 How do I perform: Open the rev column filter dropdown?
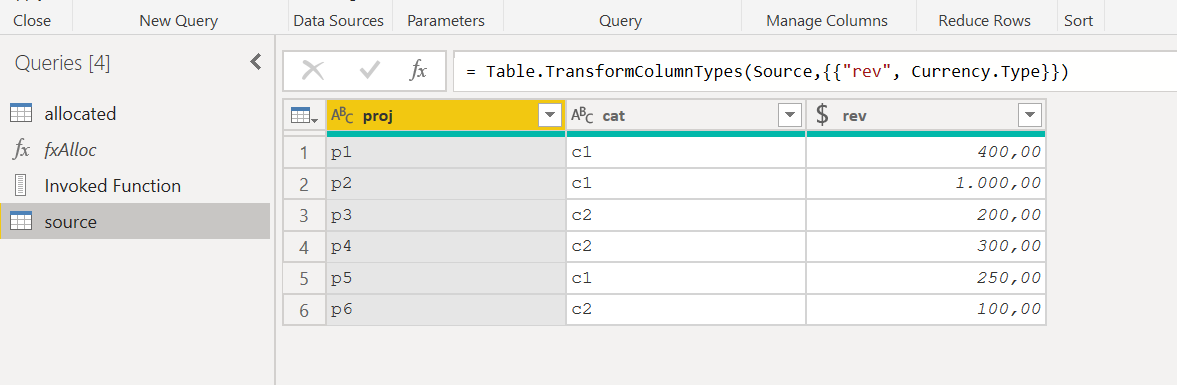1029,116
